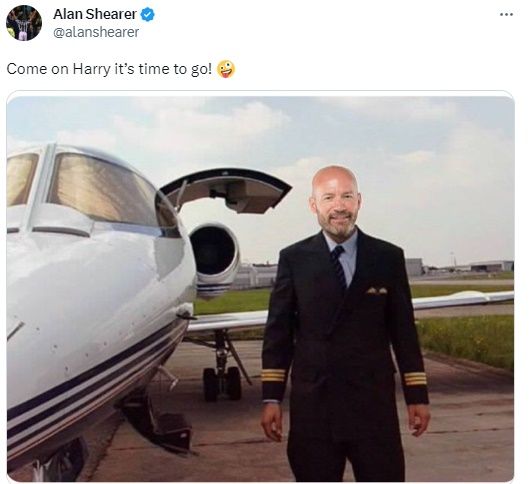
Task: Open the attached photo of the pilot and jet
Action: click(260, 289)
